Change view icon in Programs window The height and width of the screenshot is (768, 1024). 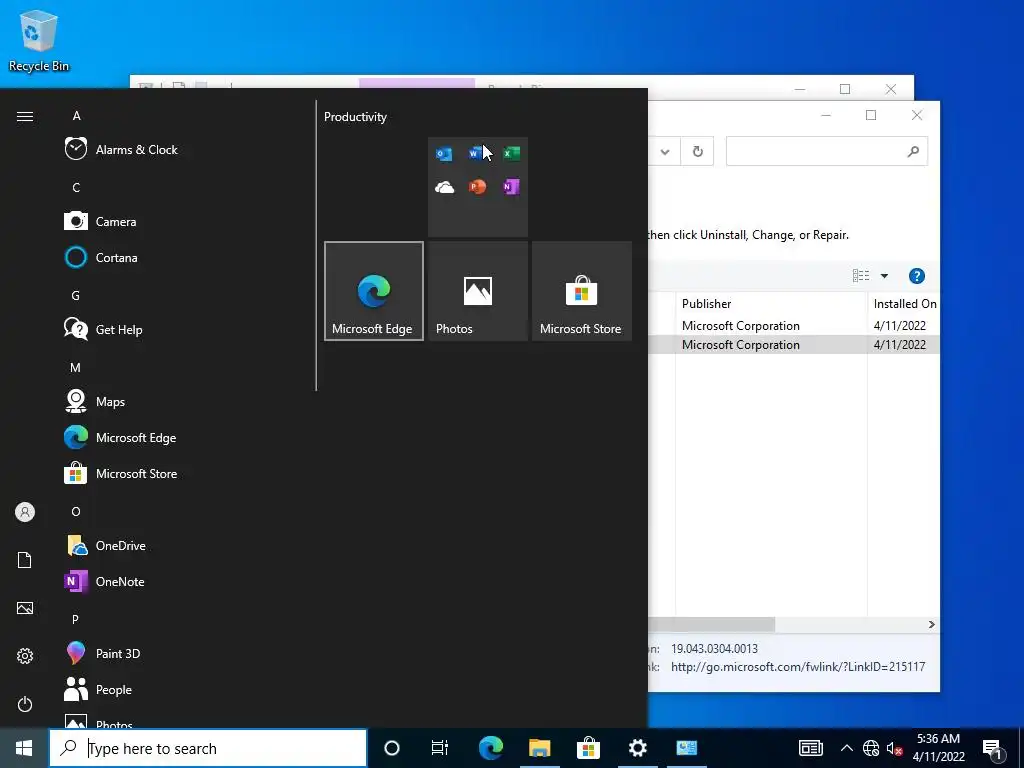click(861, 276)
